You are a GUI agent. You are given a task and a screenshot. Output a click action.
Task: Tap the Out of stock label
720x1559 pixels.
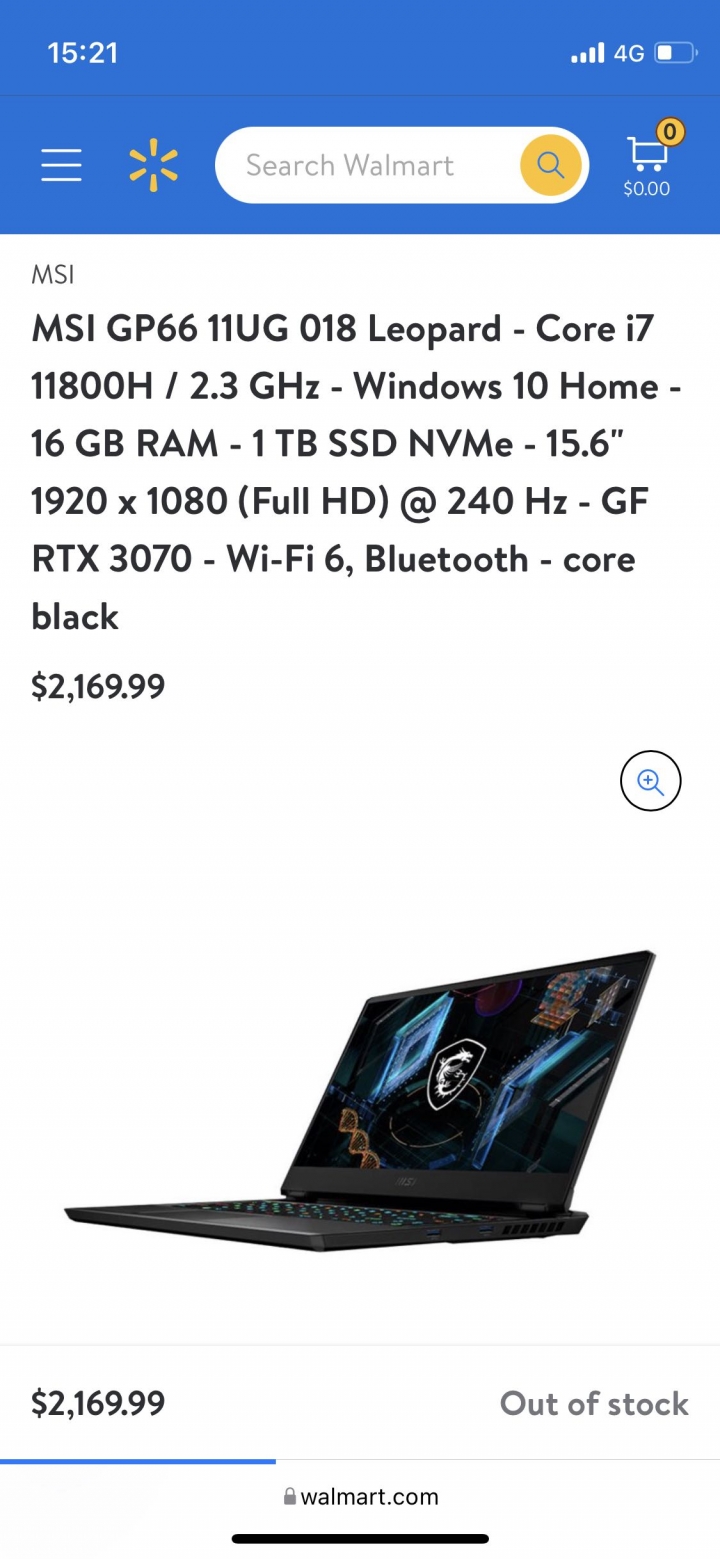(594, 1403)
